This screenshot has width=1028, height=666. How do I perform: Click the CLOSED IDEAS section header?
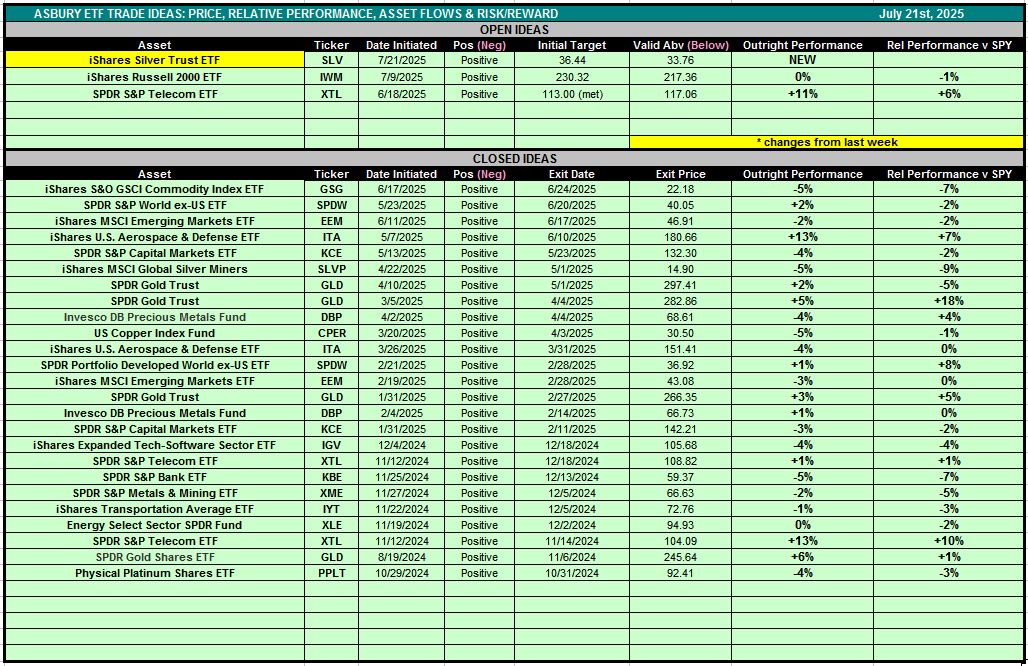pyautogui.click(x=514, y=159)
